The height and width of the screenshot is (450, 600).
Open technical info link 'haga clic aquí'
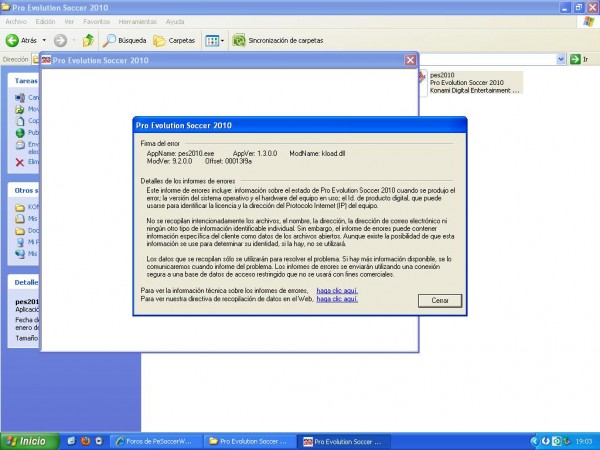(337, 290)
